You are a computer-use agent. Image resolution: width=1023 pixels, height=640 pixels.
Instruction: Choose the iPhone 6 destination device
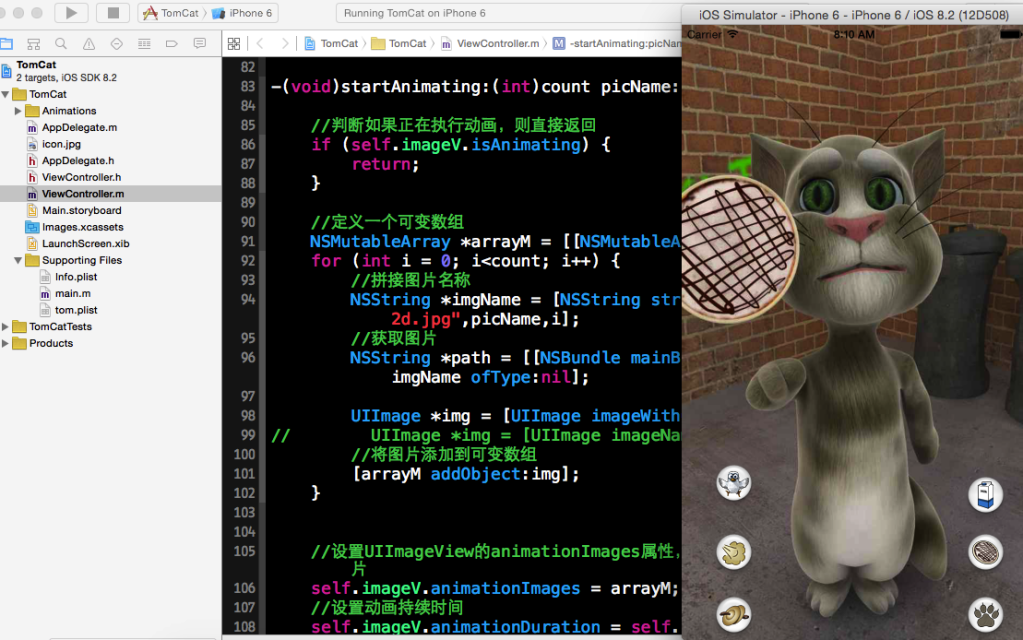click(243, 13)
